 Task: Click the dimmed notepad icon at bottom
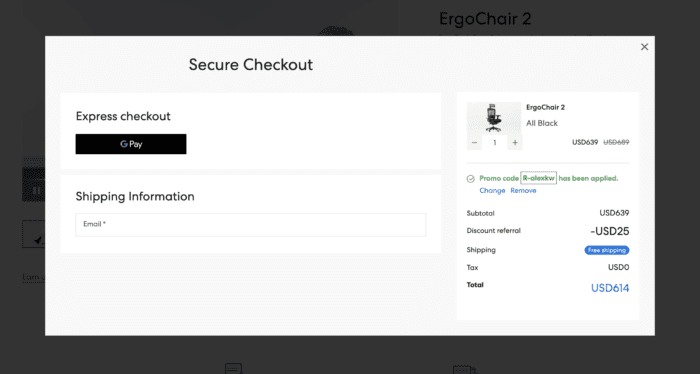(464, 370)
